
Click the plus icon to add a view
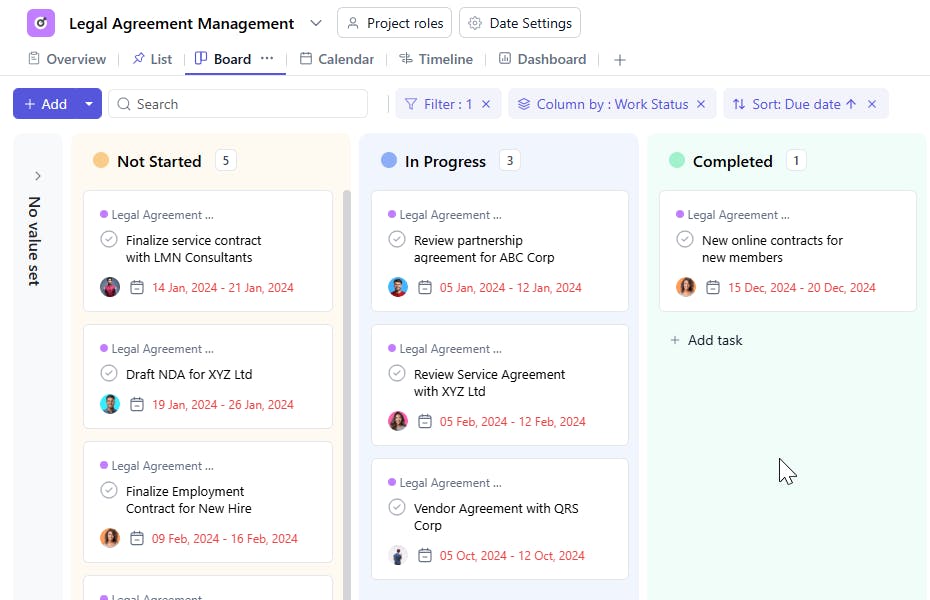(x=620, y=60)
